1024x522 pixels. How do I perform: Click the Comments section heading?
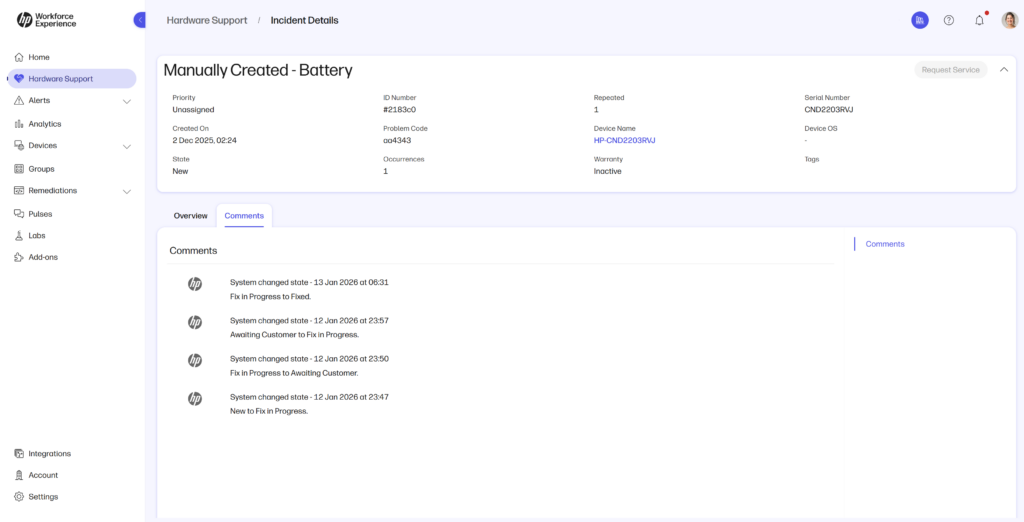coord(193,251)
